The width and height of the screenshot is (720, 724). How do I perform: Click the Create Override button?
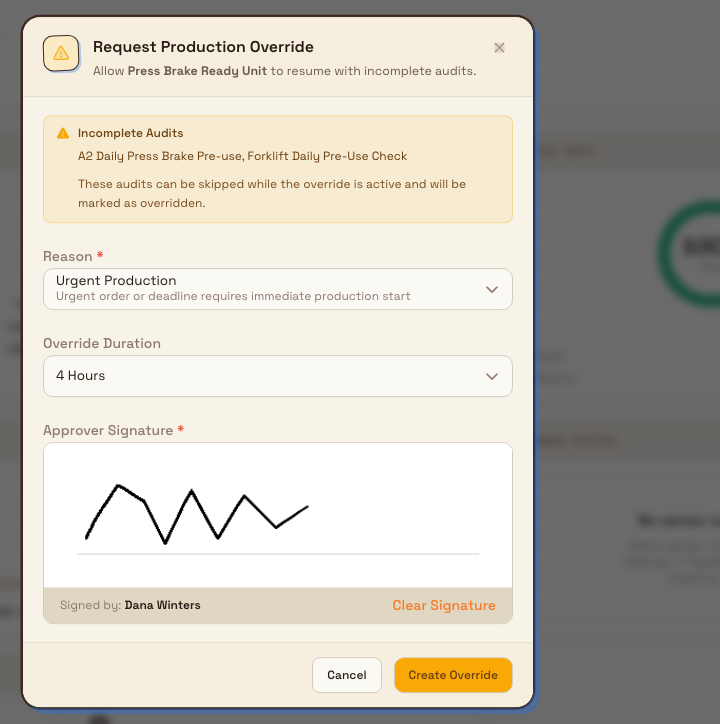[x=453, y=675]
